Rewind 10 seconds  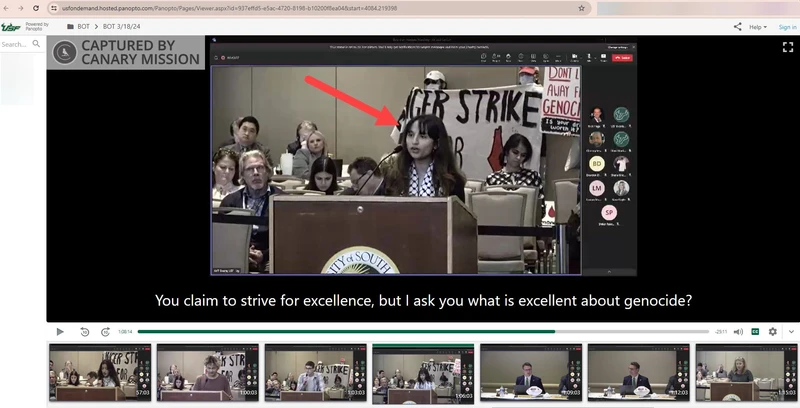tap(84, 331)
